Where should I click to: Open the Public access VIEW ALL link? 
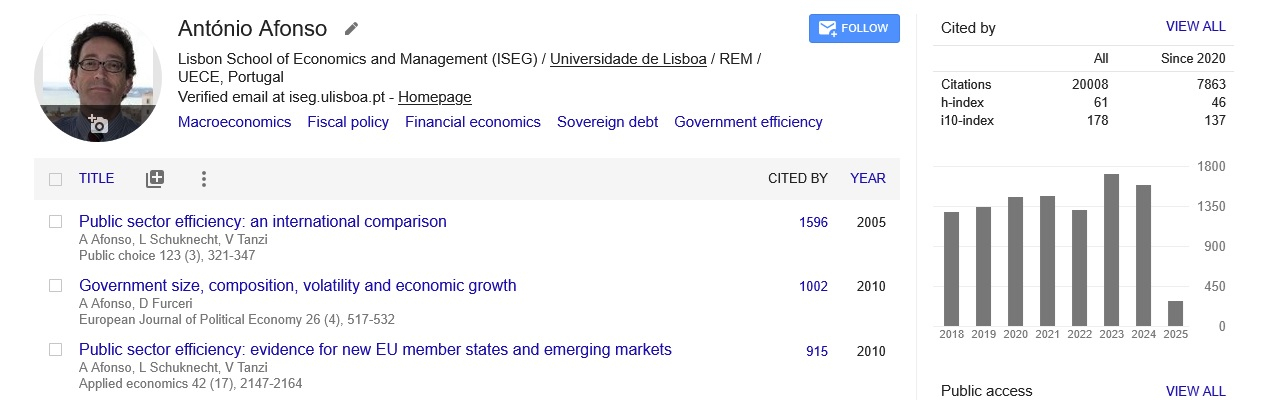tap(1195, 391)
